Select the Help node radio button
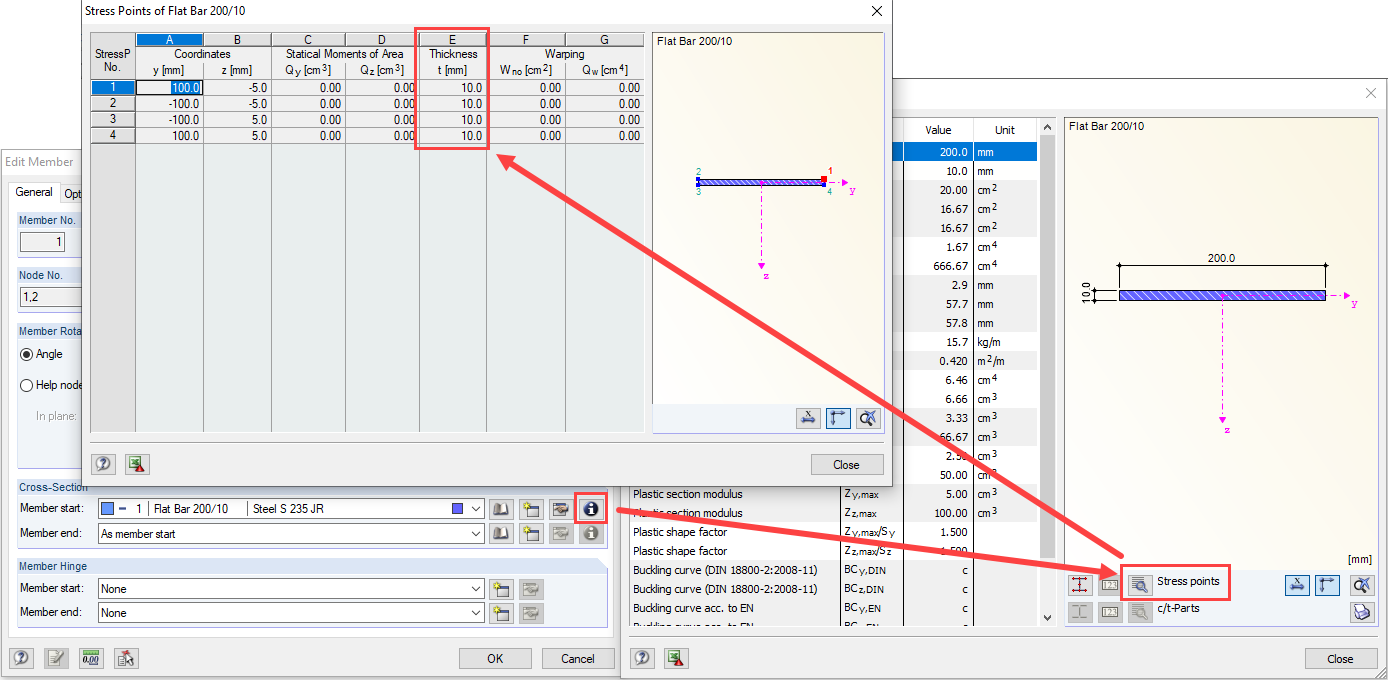This screenshot has width=1388, height=680. click(27, 385)
